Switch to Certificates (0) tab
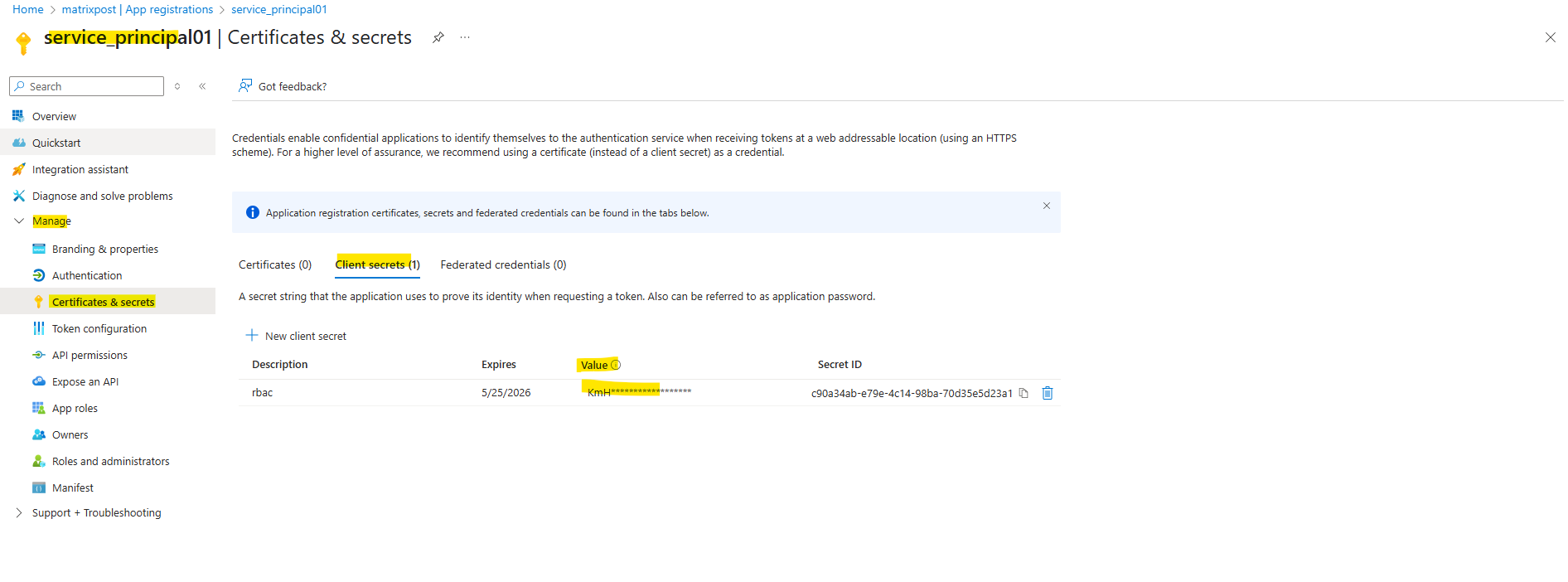Image resolution: width=1568 pixels, height=582 pixels. [x=275, y=264]
